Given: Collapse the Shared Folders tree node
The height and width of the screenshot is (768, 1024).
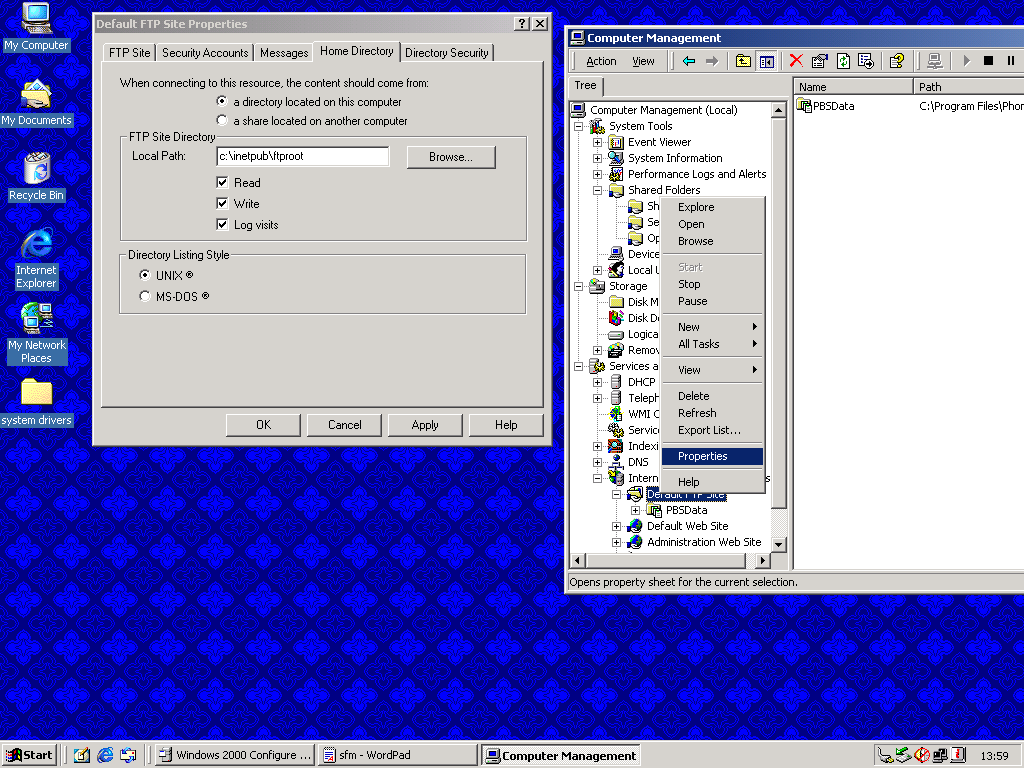Looking at the screenshot, I should coord(598,190).
